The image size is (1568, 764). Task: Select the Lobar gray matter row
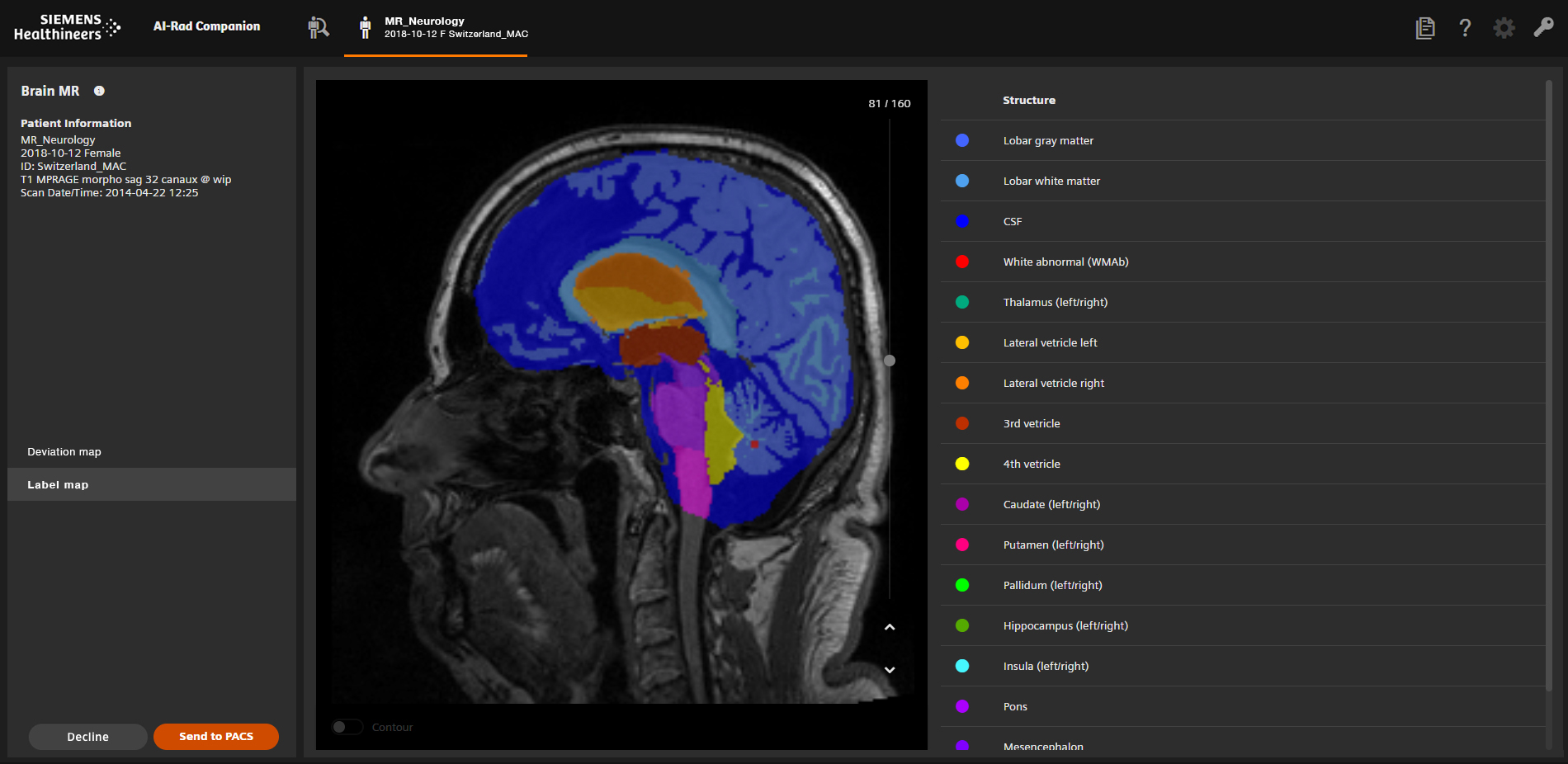click(1243, 140)
